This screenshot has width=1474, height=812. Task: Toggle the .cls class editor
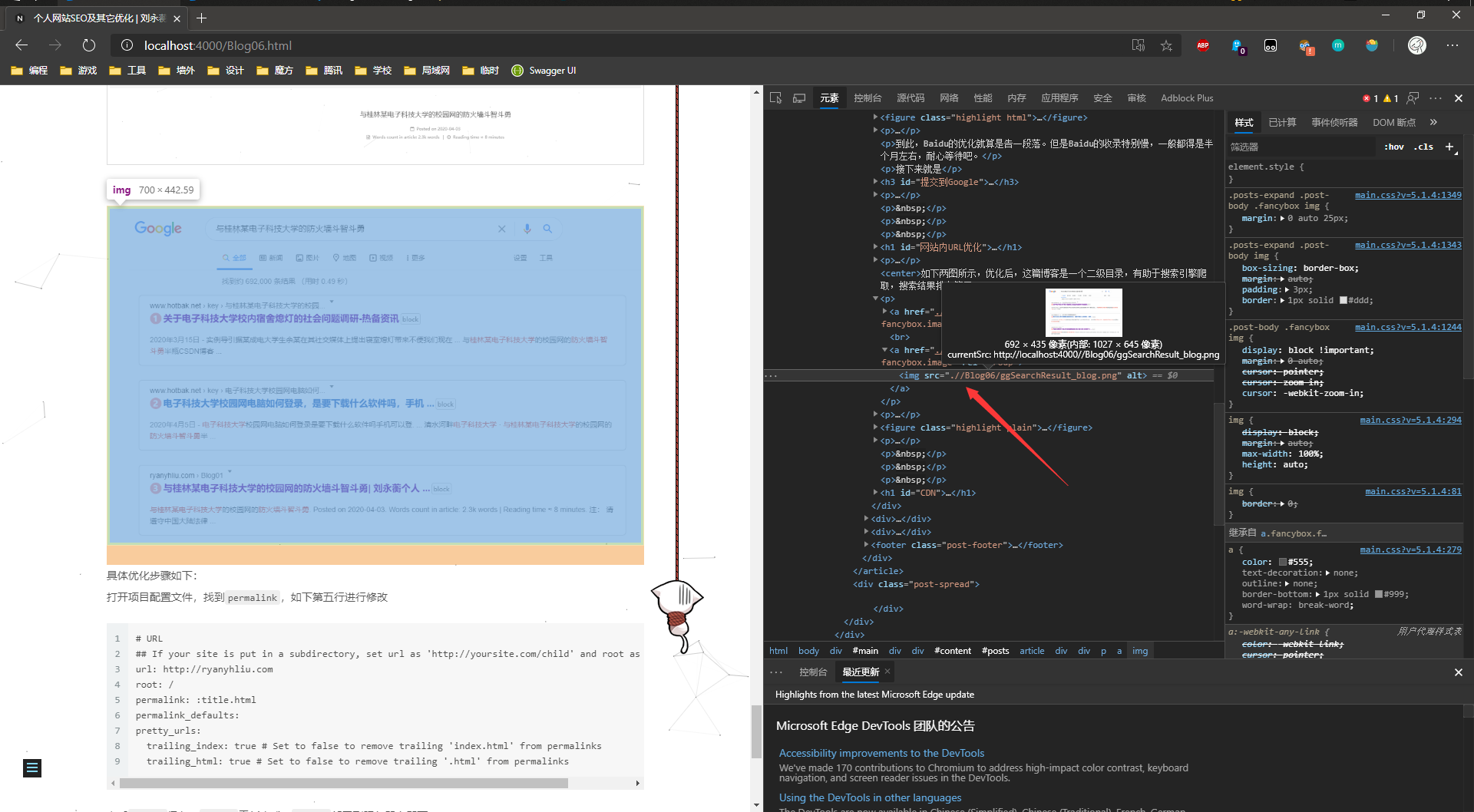(x=1424, y=147)
